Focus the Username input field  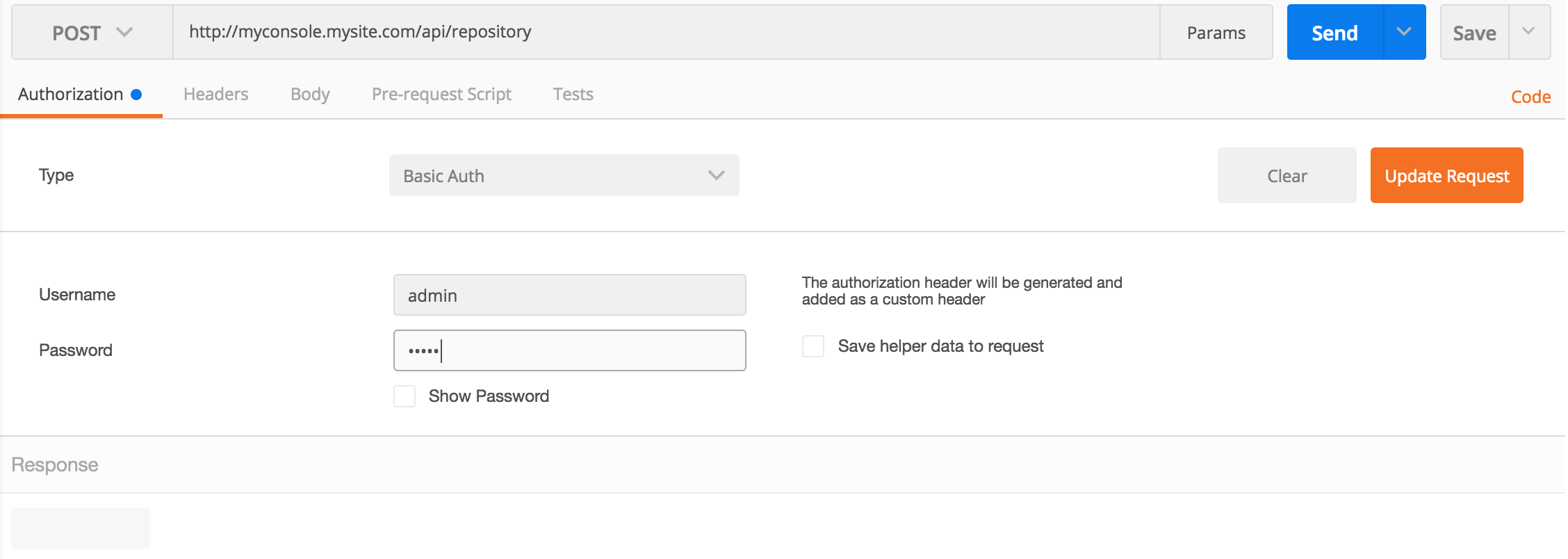(x=569, y=295)
